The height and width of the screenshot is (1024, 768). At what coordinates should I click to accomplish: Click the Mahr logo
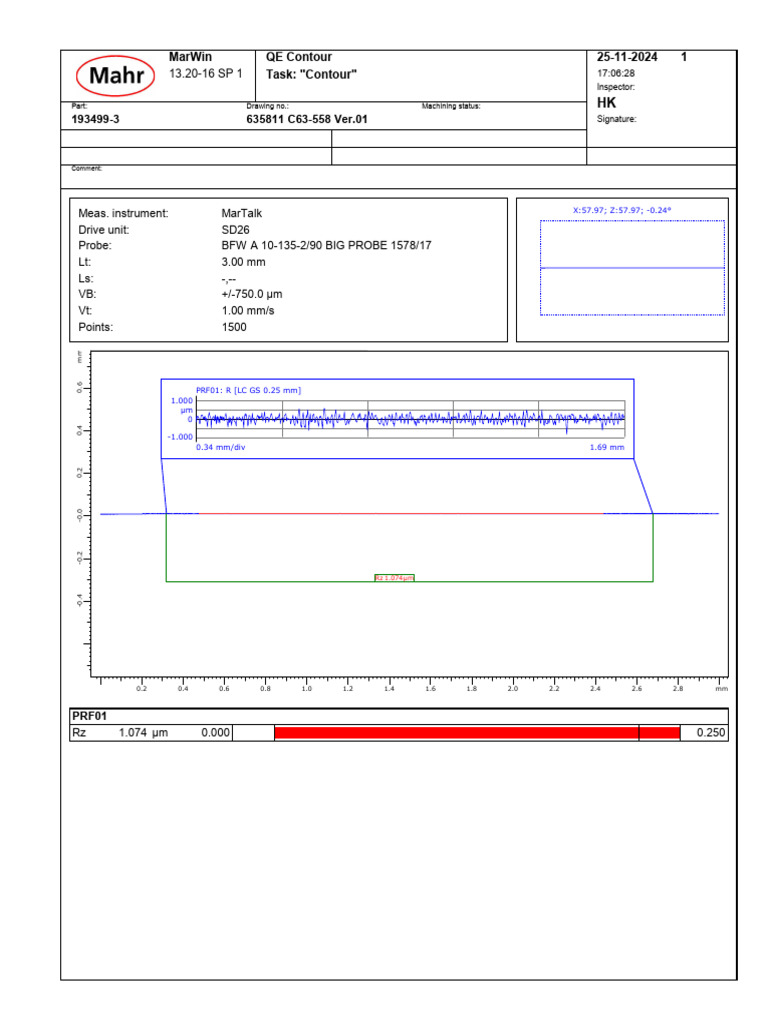tap(115, 76)
